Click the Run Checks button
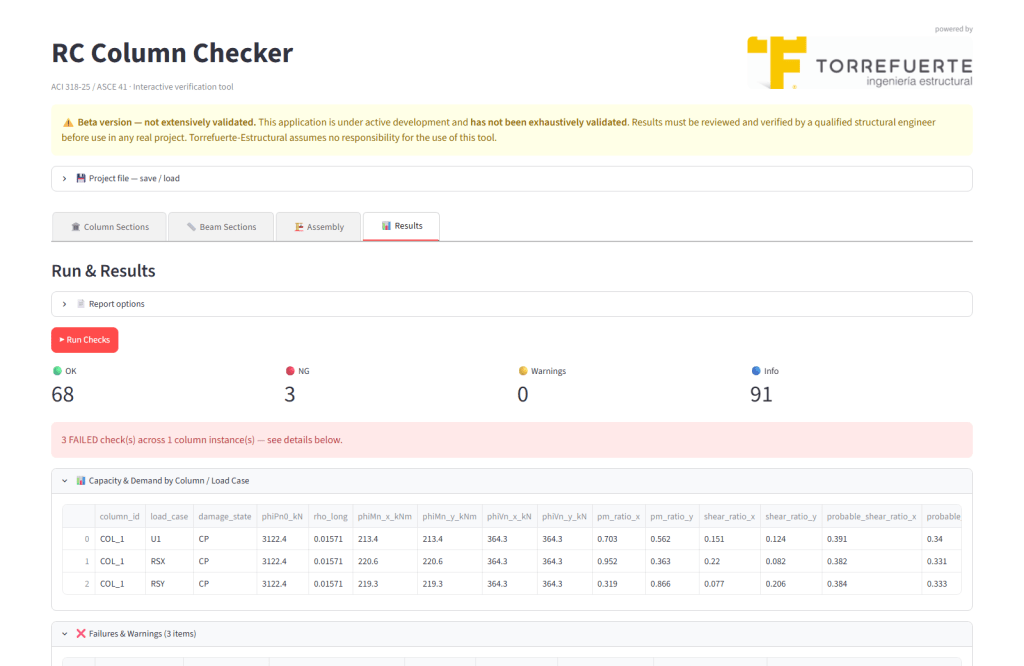 (85, 340)
